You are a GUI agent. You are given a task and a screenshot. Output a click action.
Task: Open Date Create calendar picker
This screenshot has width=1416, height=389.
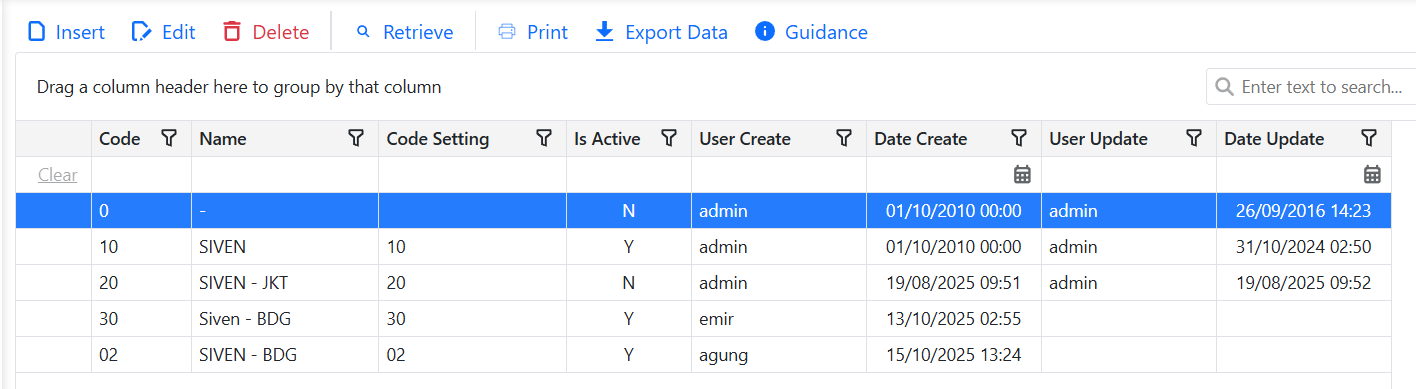click(1022, 175)
